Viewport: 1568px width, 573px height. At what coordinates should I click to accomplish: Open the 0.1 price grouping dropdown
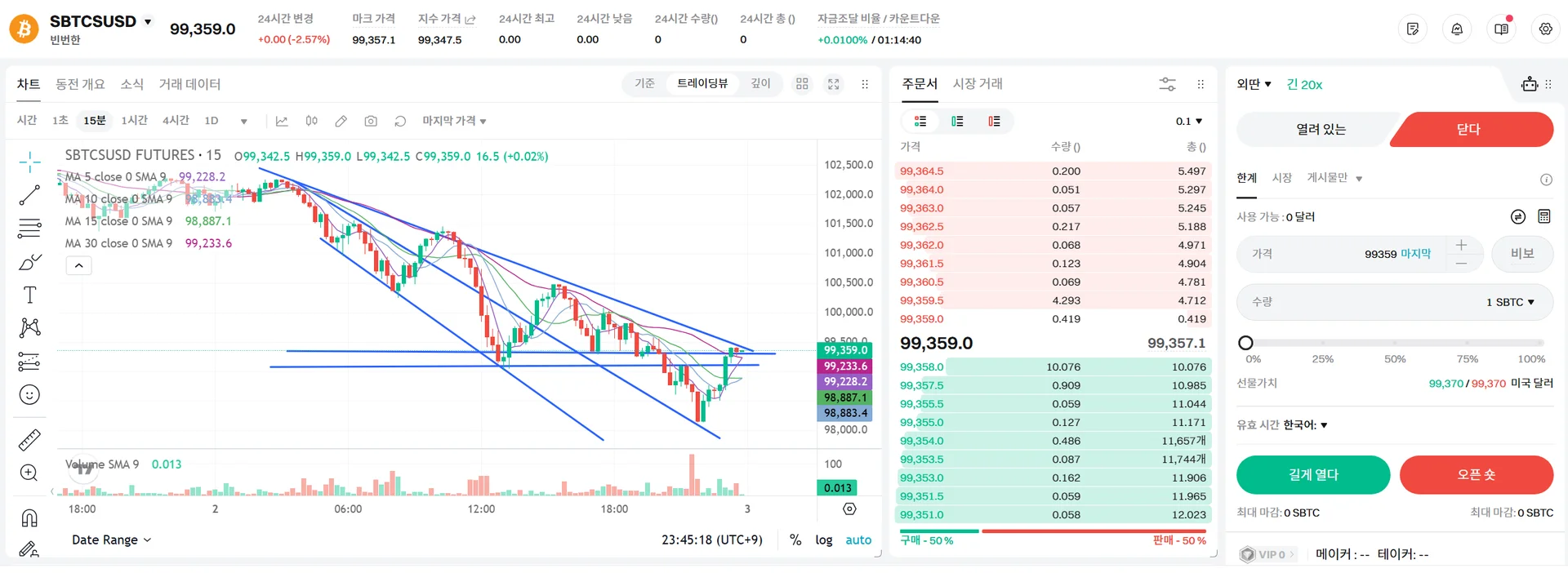coord(1189,121)
